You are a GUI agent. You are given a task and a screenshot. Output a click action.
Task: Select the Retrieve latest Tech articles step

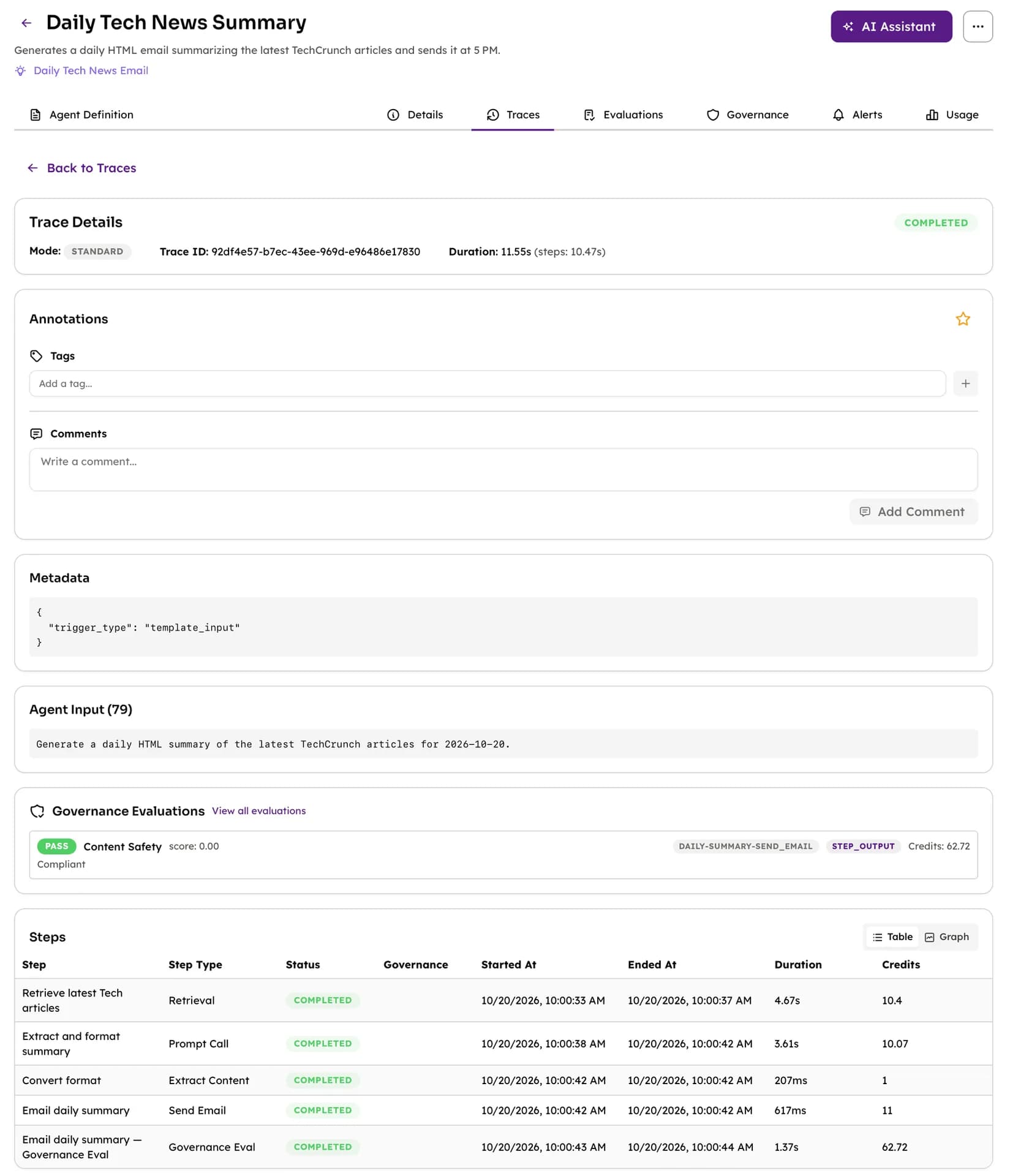point(503,1000)
